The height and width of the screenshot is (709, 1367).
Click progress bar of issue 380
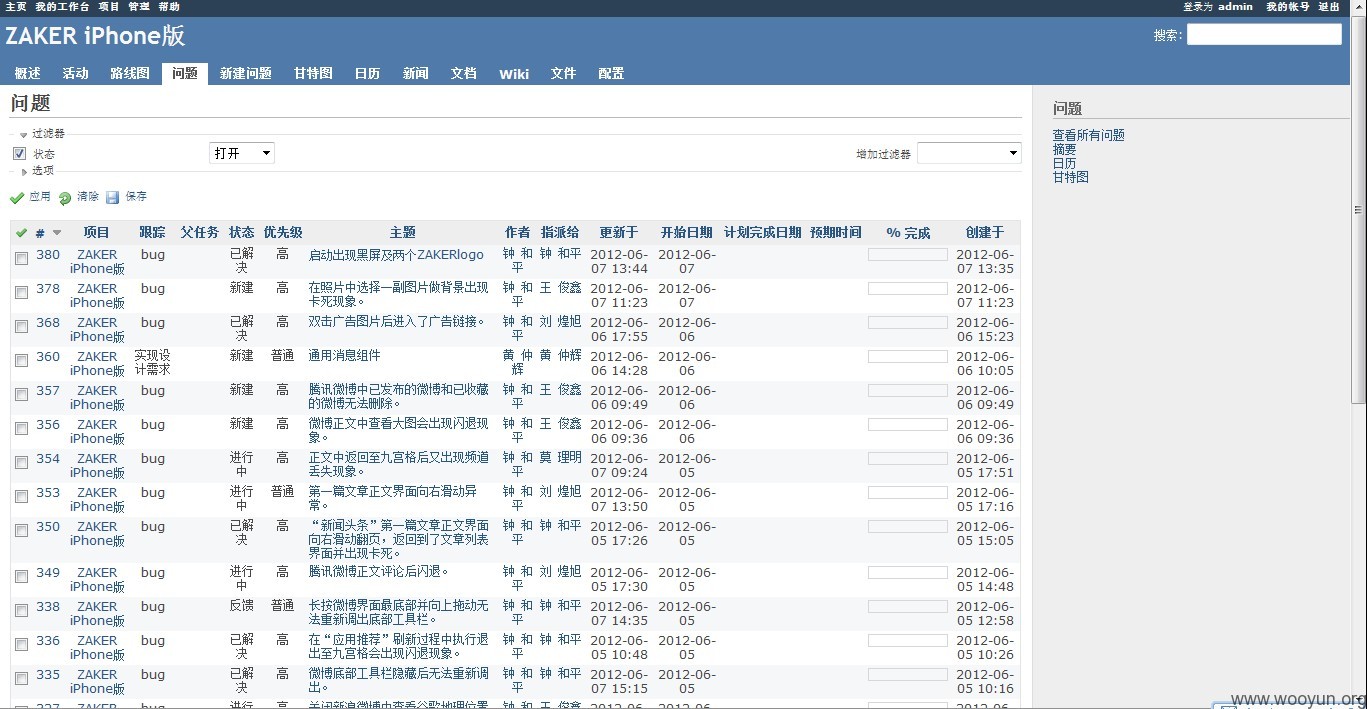(x=907, y=255)
